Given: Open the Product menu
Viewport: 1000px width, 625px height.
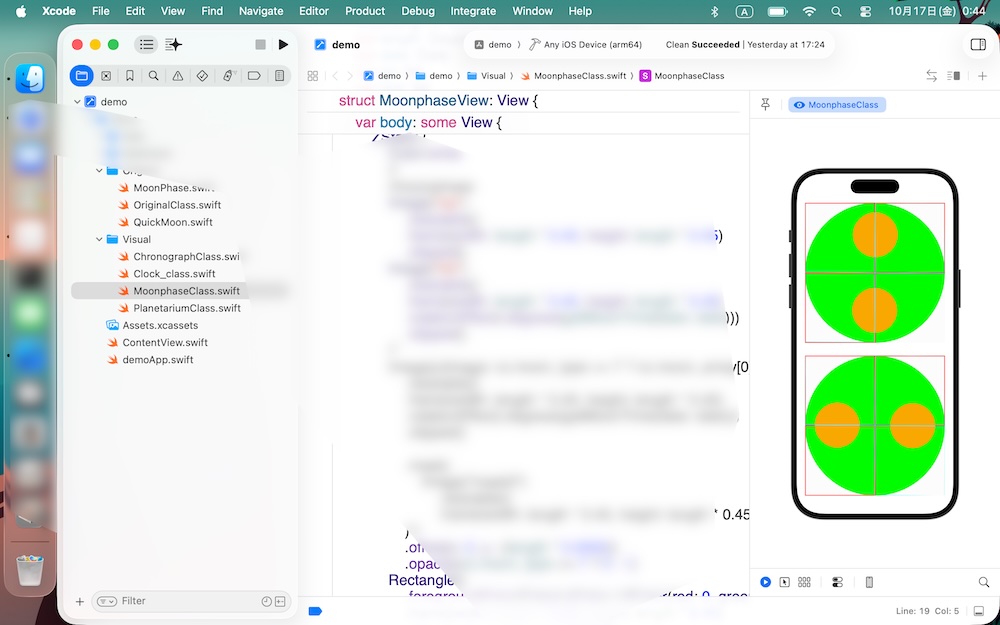Looking at the screenshot, I should coord(365,11).
